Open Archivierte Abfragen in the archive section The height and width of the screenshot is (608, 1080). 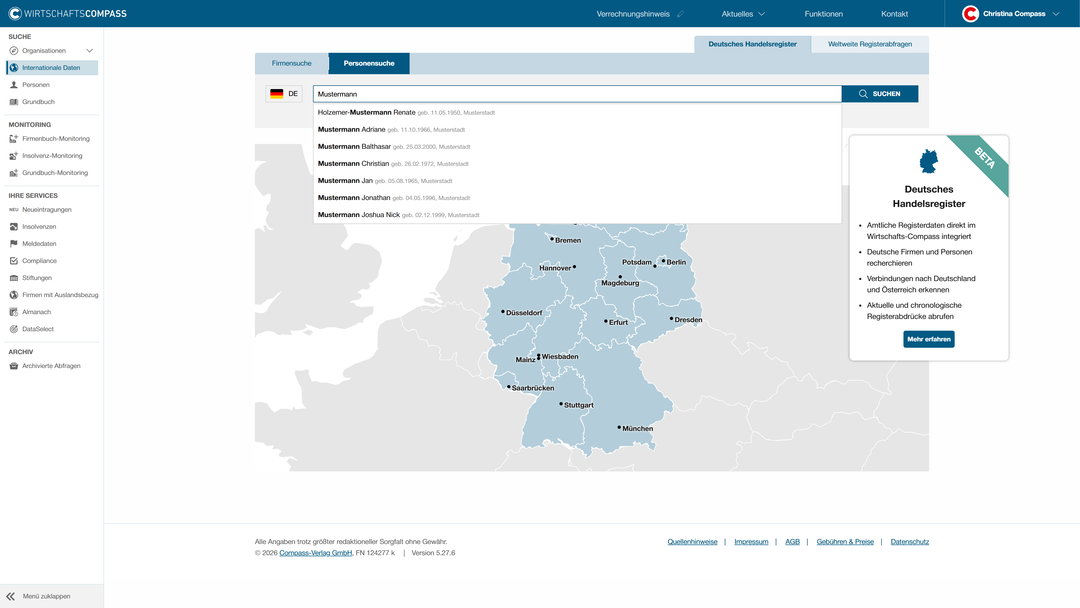[x=52, y=366]
